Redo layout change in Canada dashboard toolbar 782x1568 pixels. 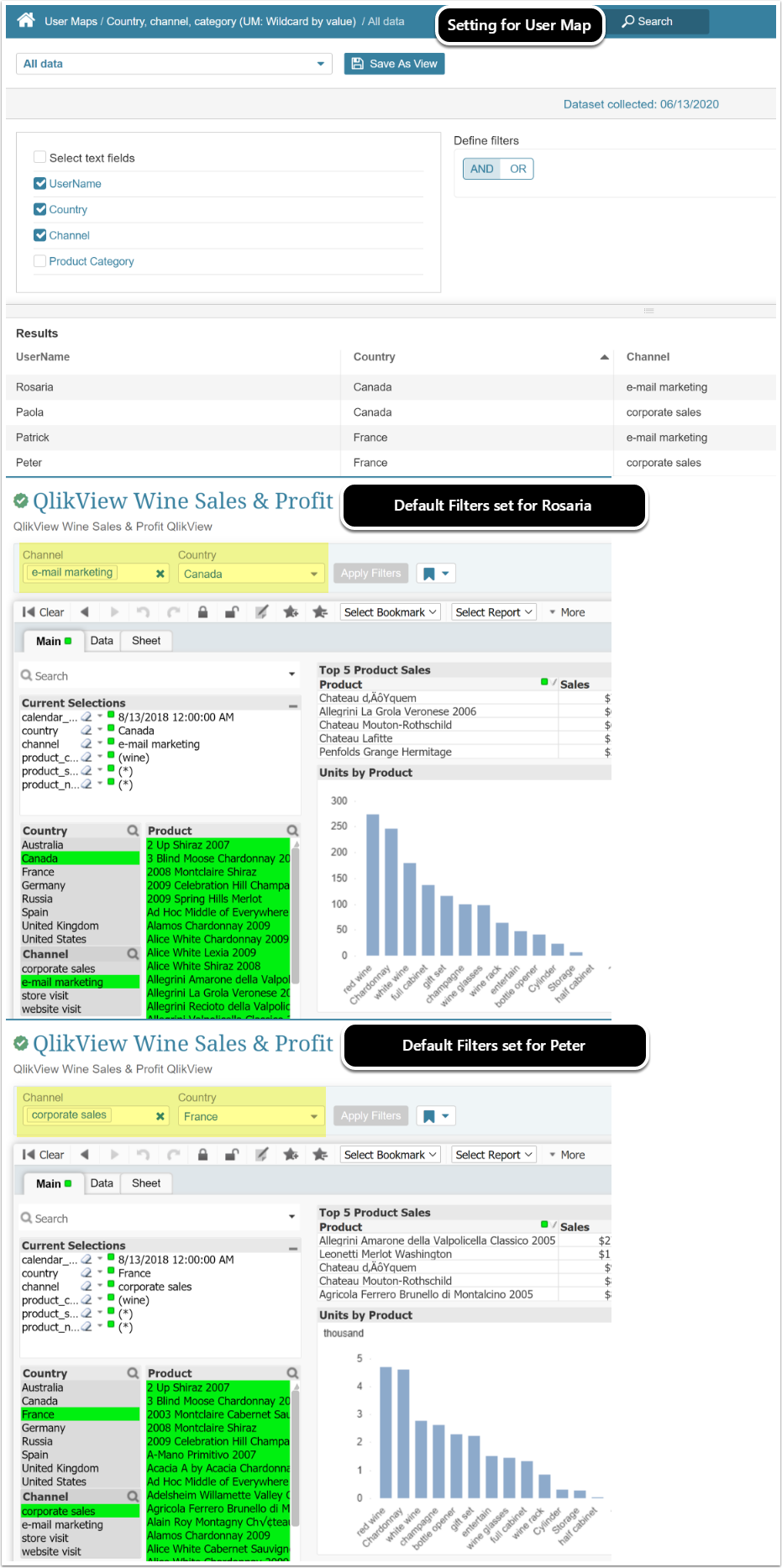(173, 612)
